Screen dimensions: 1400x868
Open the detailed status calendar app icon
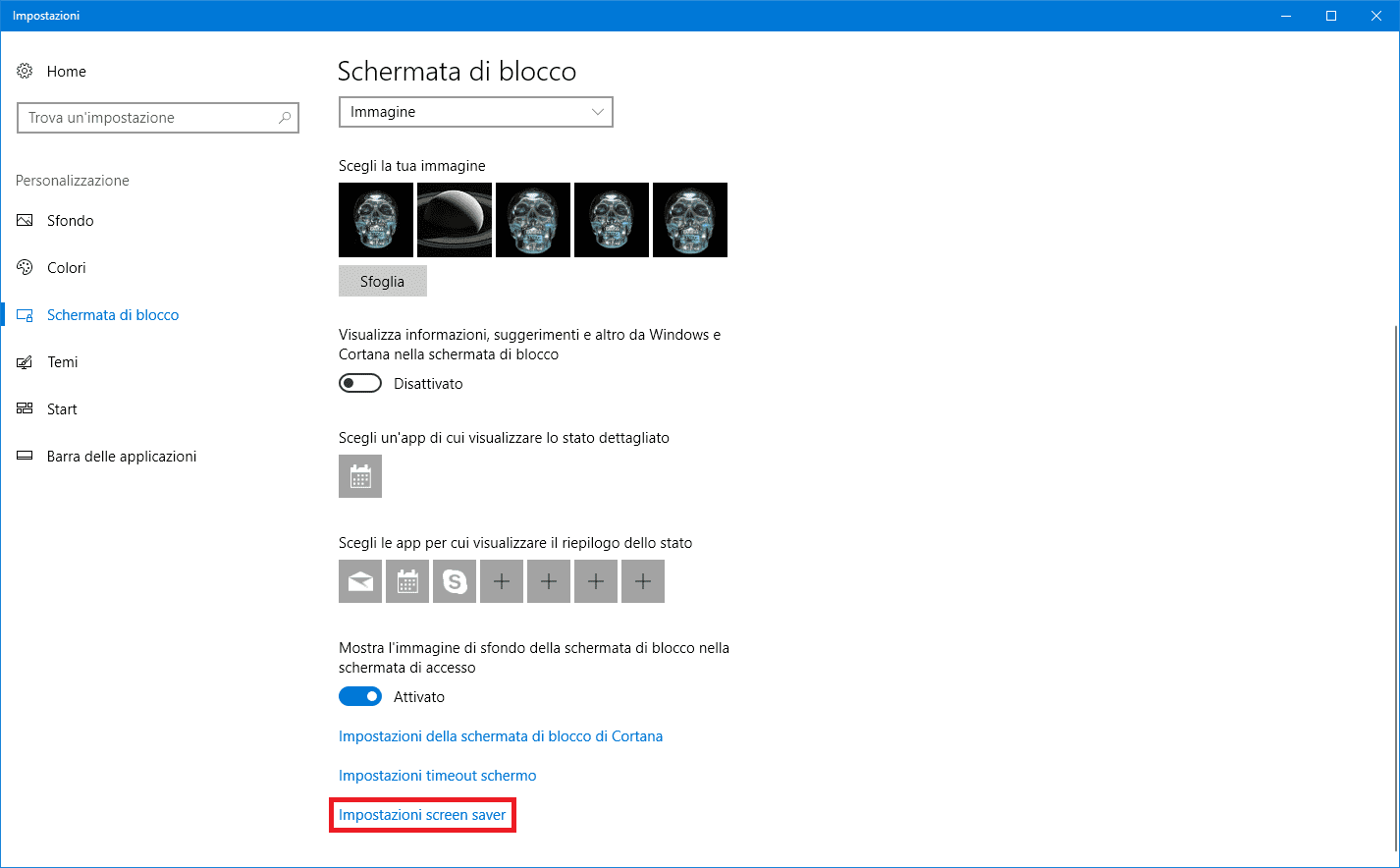(x=360, y=476)
